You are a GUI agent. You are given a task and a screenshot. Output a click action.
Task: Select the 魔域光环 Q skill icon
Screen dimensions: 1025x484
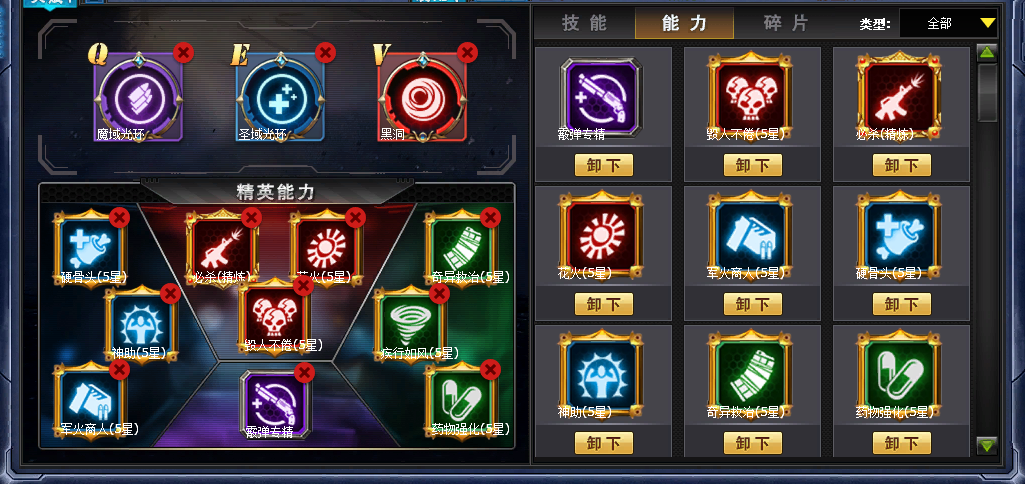[x=139, y=98]
